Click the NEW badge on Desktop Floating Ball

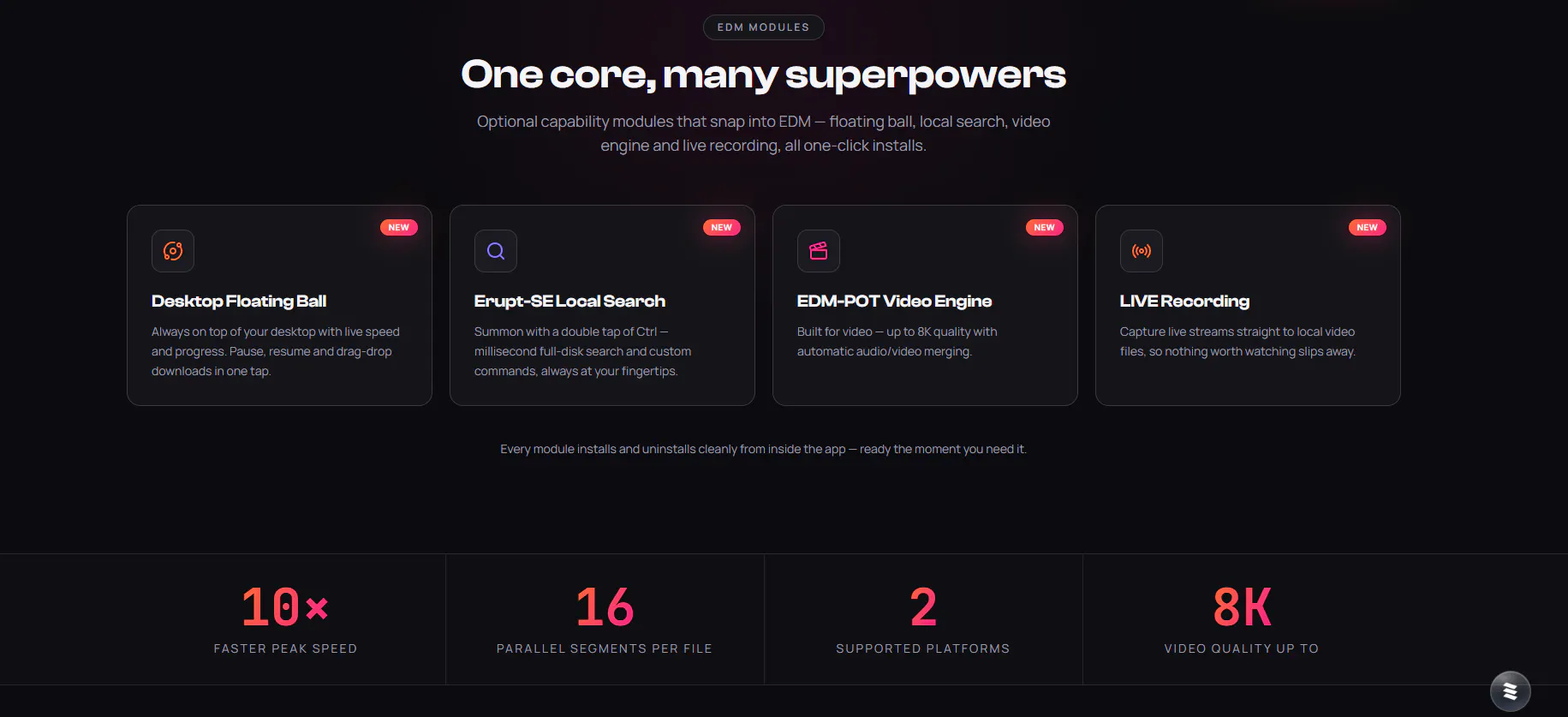(399, 228)
